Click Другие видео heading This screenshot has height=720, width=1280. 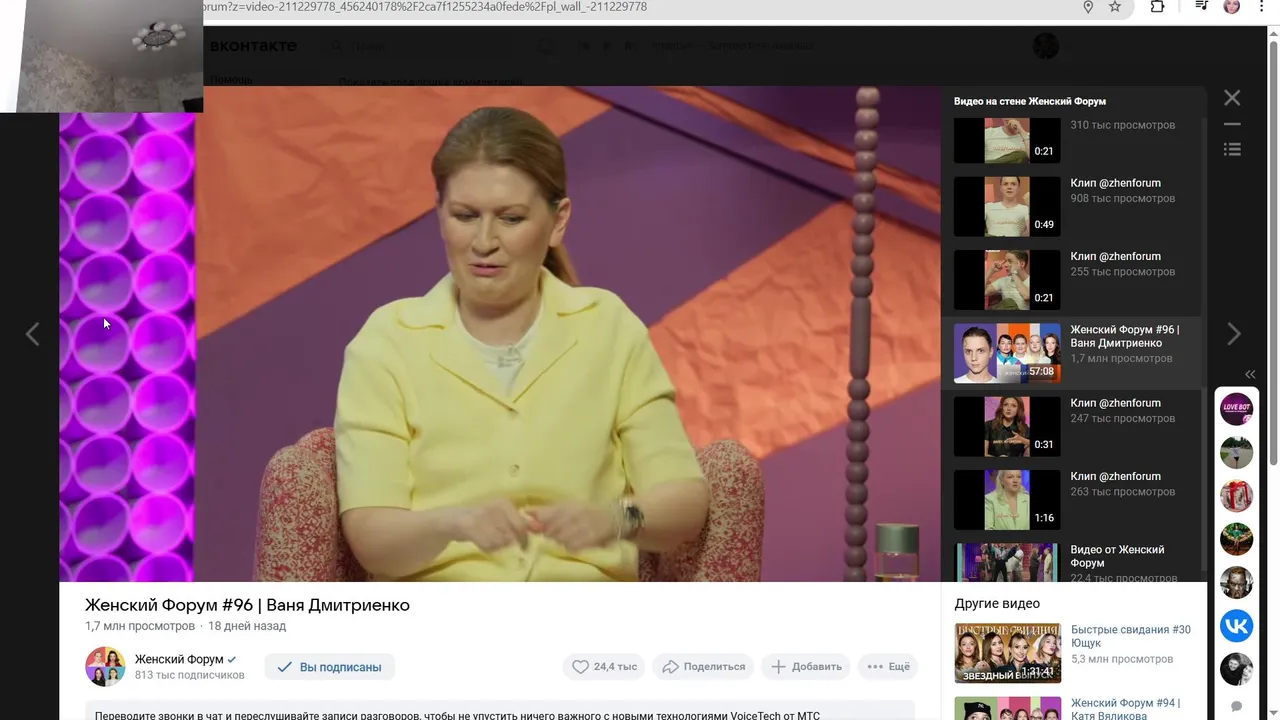(997, 604)
